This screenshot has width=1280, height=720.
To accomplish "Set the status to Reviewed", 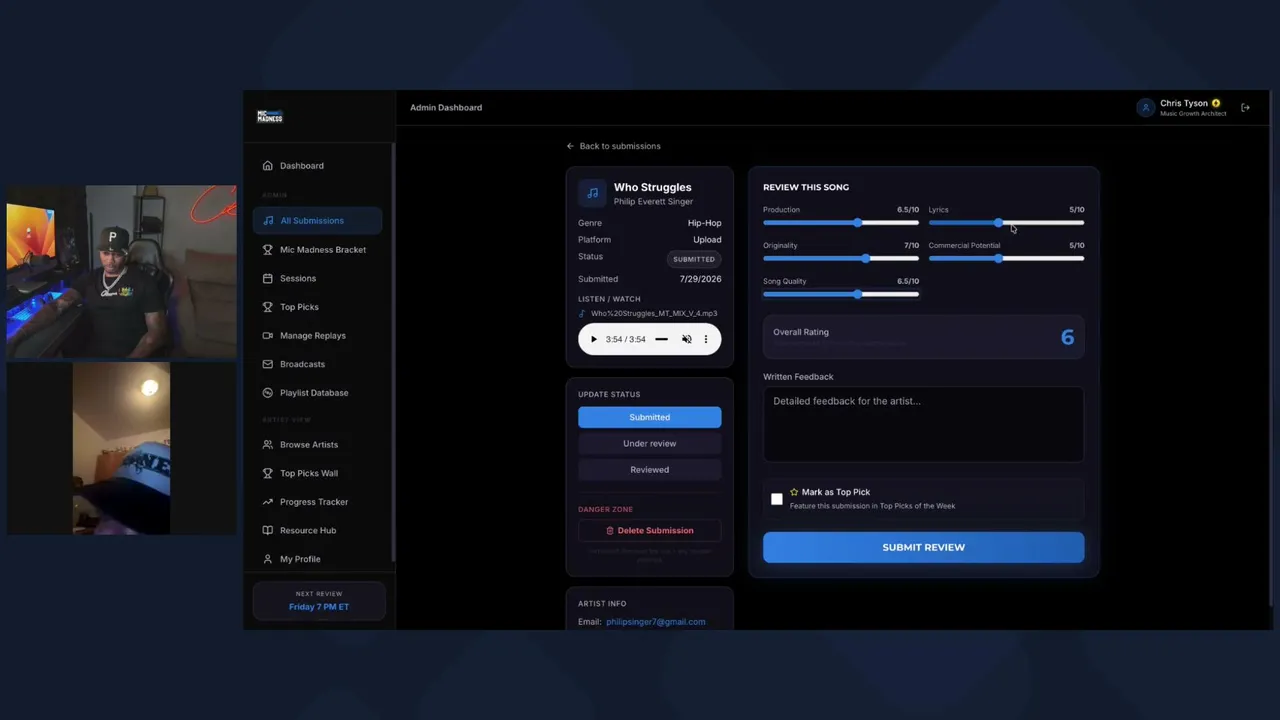I will pos(650,470).
